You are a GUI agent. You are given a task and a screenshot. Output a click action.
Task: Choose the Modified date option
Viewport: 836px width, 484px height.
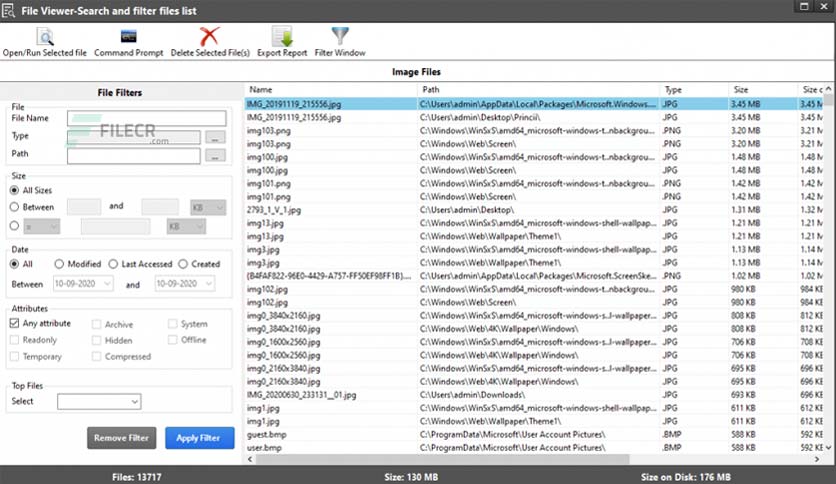click(x=59, y=264)
